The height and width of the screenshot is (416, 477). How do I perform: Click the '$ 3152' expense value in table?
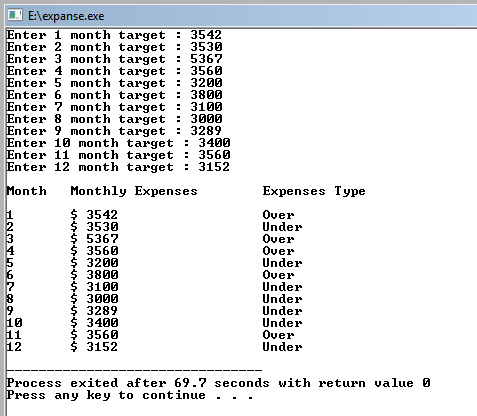click(x=94, y=347)
